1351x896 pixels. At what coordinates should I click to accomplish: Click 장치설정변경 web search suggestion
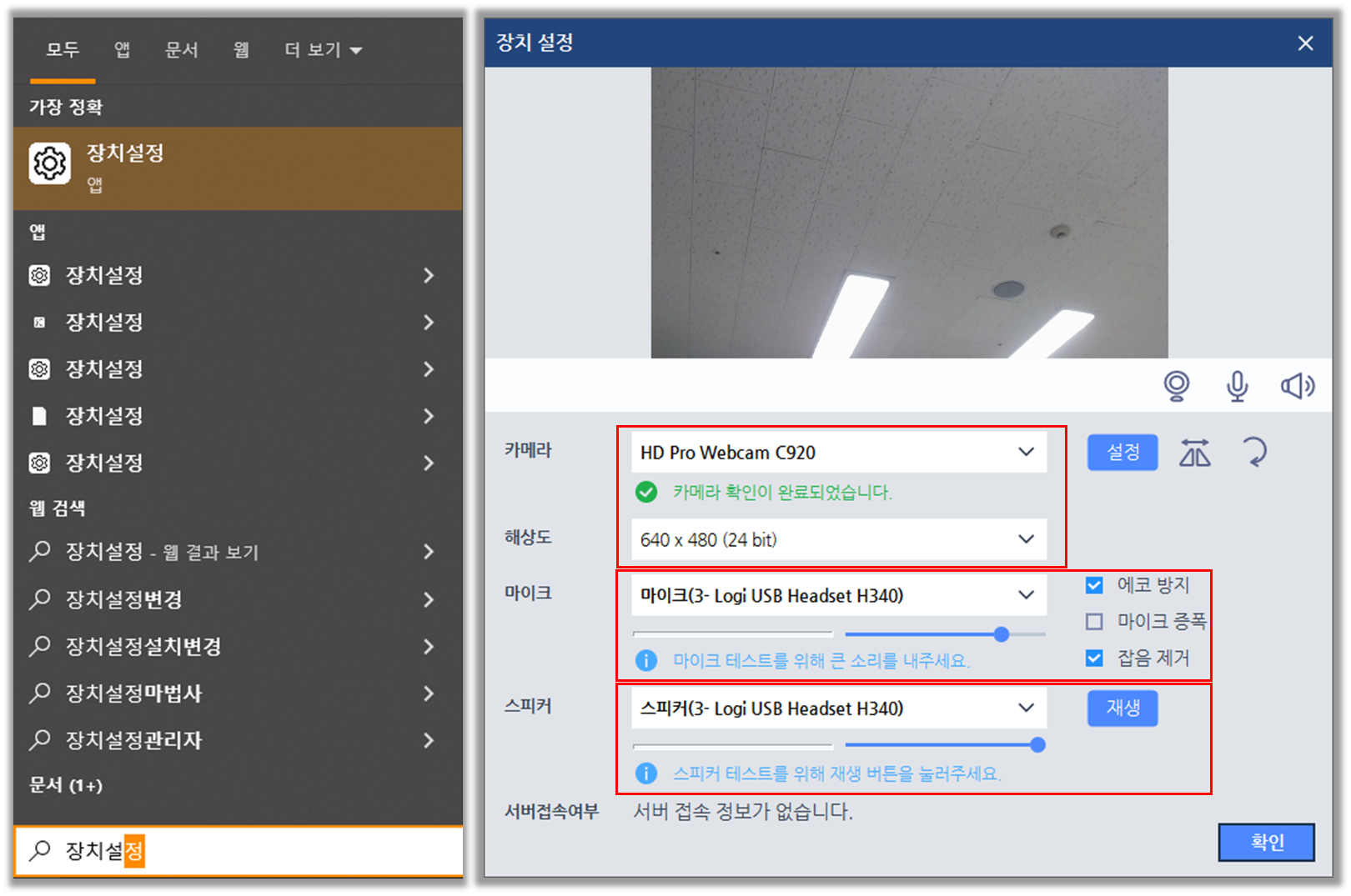[124, 599]
